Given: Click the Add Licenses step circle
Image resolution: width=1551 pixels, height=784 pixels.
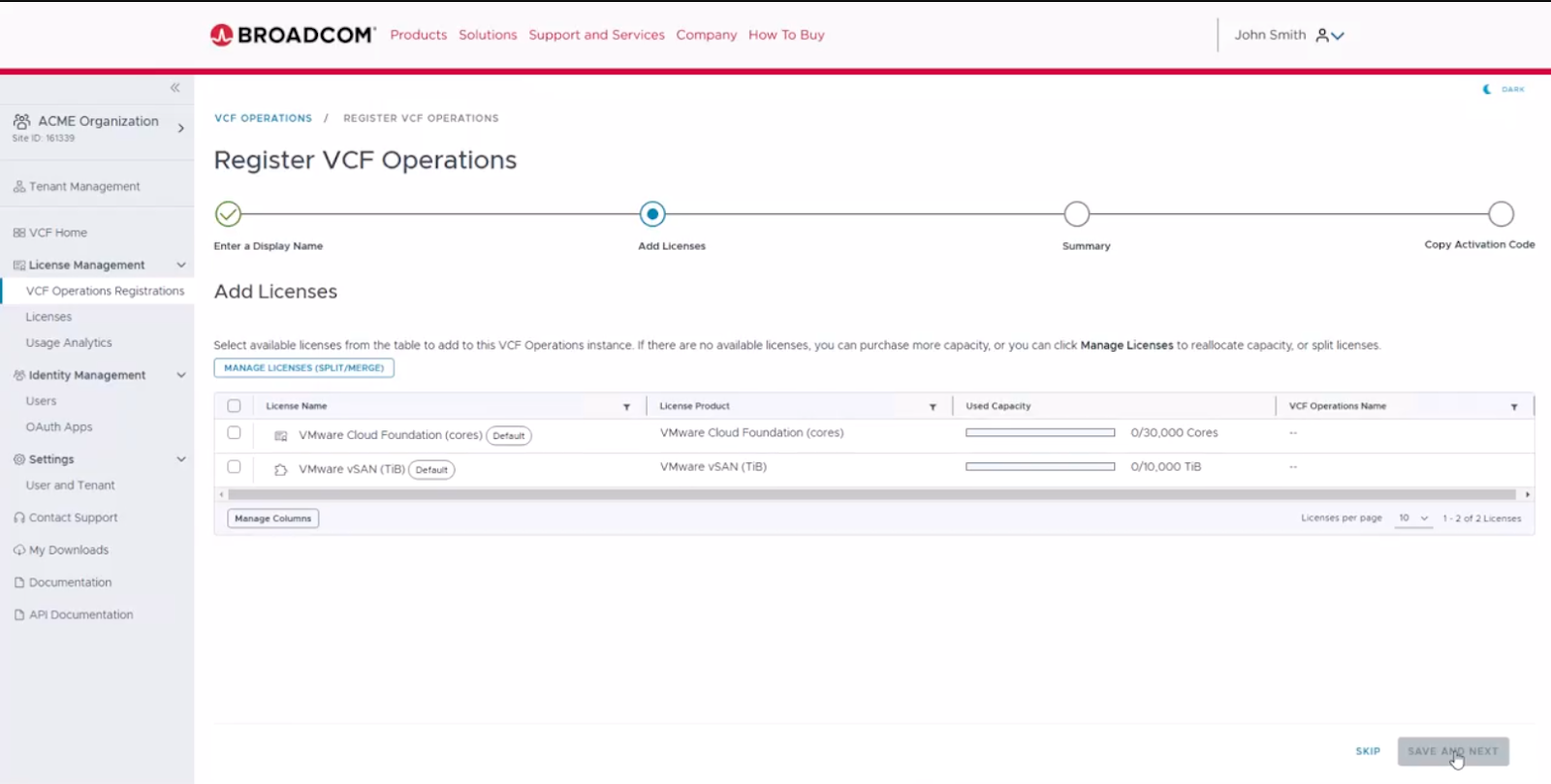Looking at the screenshot, I should [x=652, y=213].
